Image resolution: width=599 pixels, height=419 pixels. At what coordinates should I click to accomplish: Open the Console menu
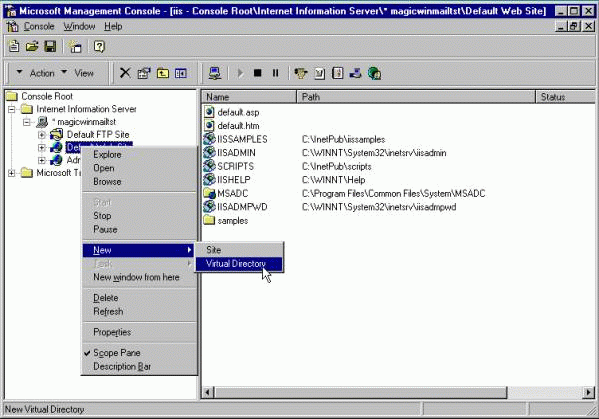pyautogui.click(x=39, y=26)
